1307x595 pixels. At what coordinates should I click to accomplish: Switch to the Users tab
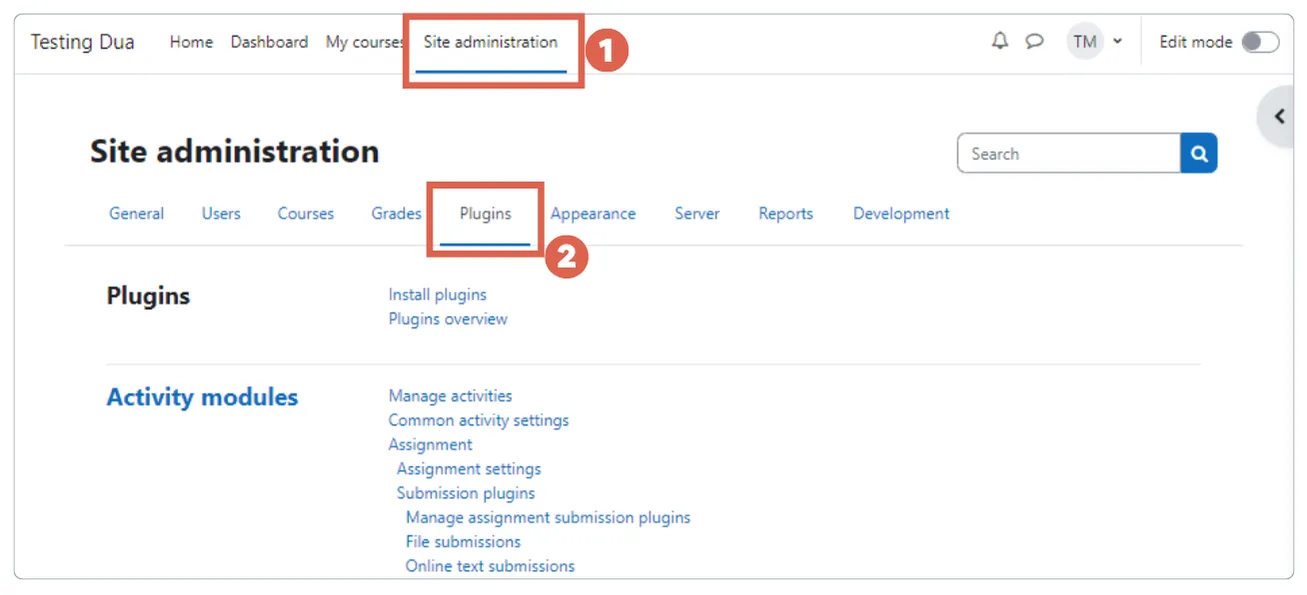pos(221,213)
